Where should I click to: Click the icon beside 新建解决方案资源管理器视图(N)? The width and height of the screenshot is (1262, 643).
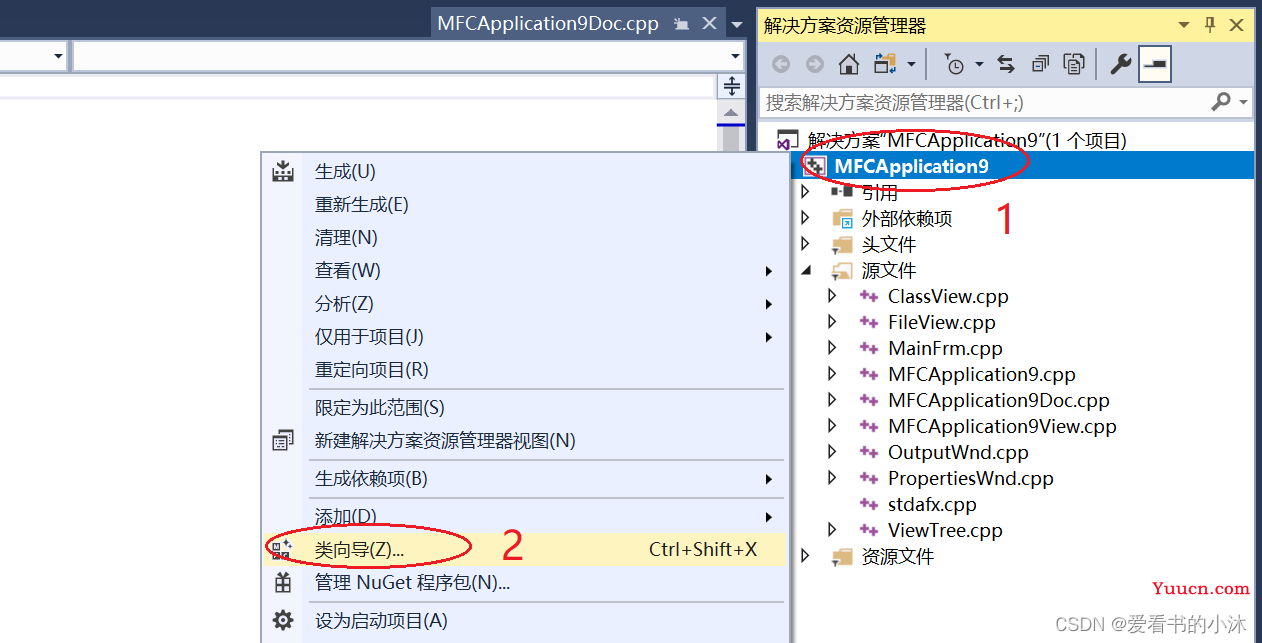pos(283,440)
